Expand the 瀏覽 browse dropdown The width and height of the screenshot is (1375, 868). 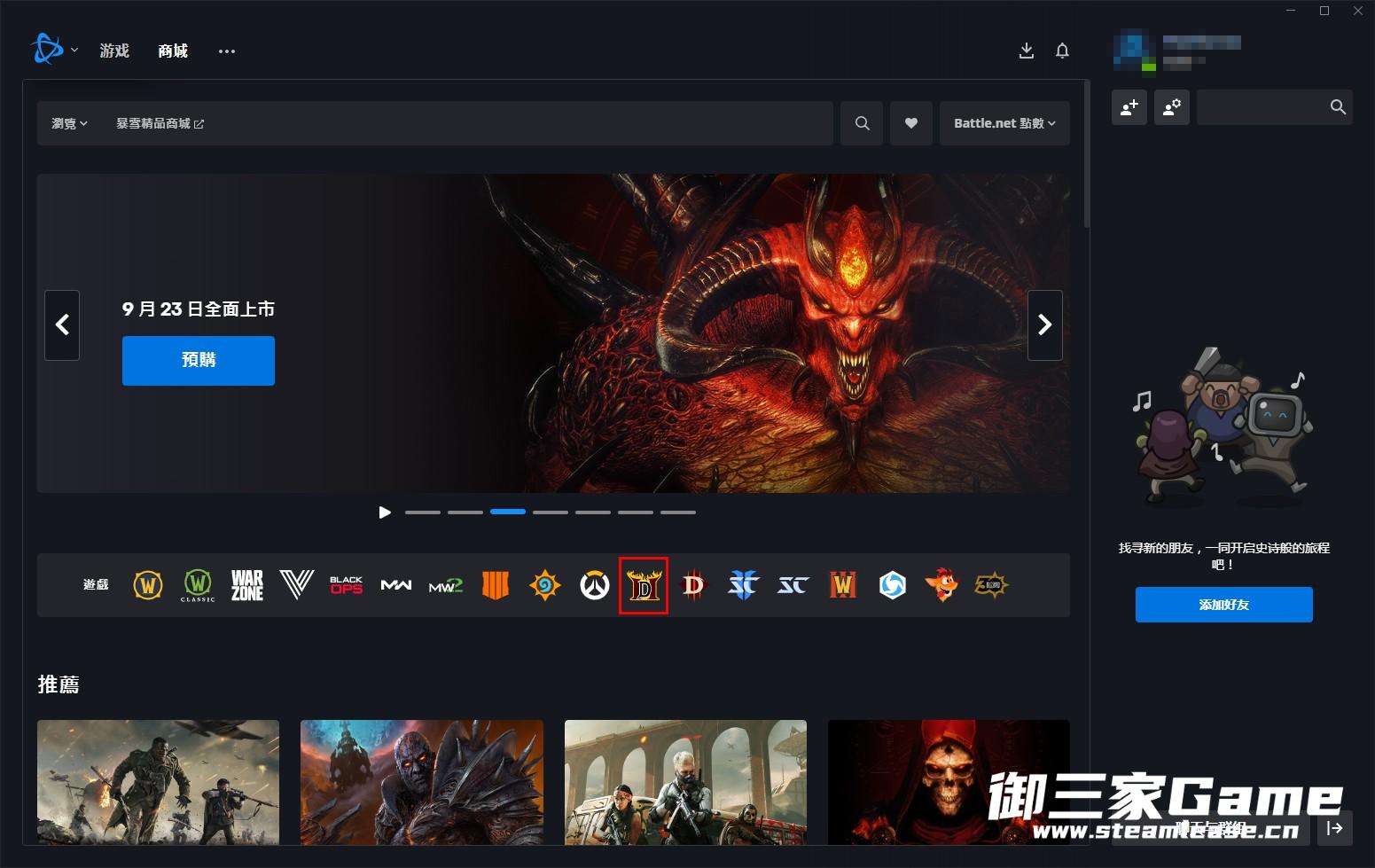(69, 123)
